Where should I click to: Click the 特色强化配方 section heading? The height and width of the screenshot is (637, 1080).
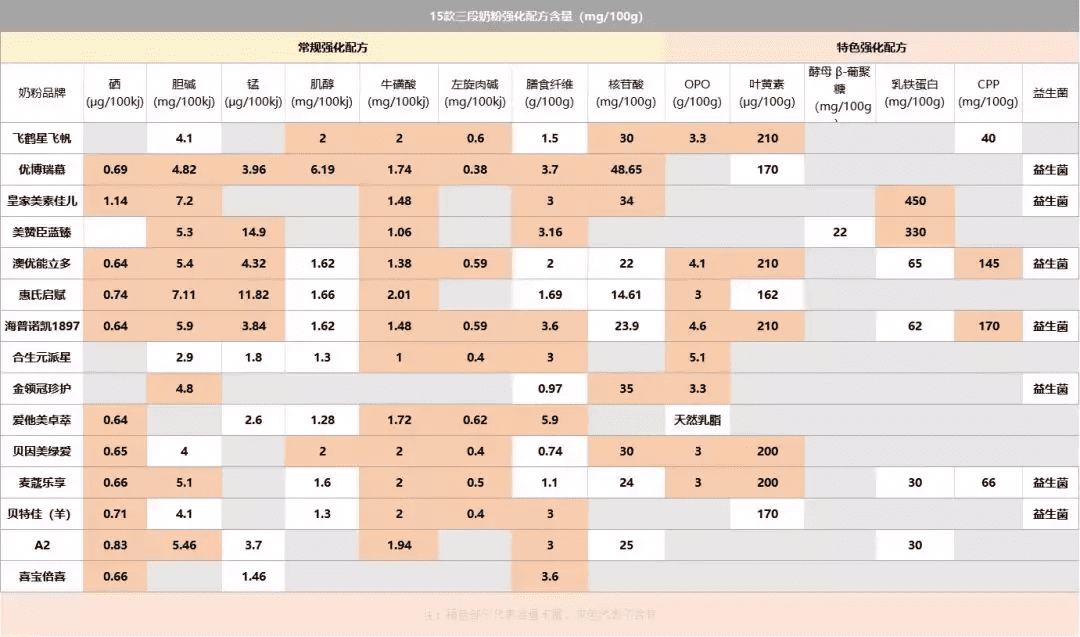point(871,48)
